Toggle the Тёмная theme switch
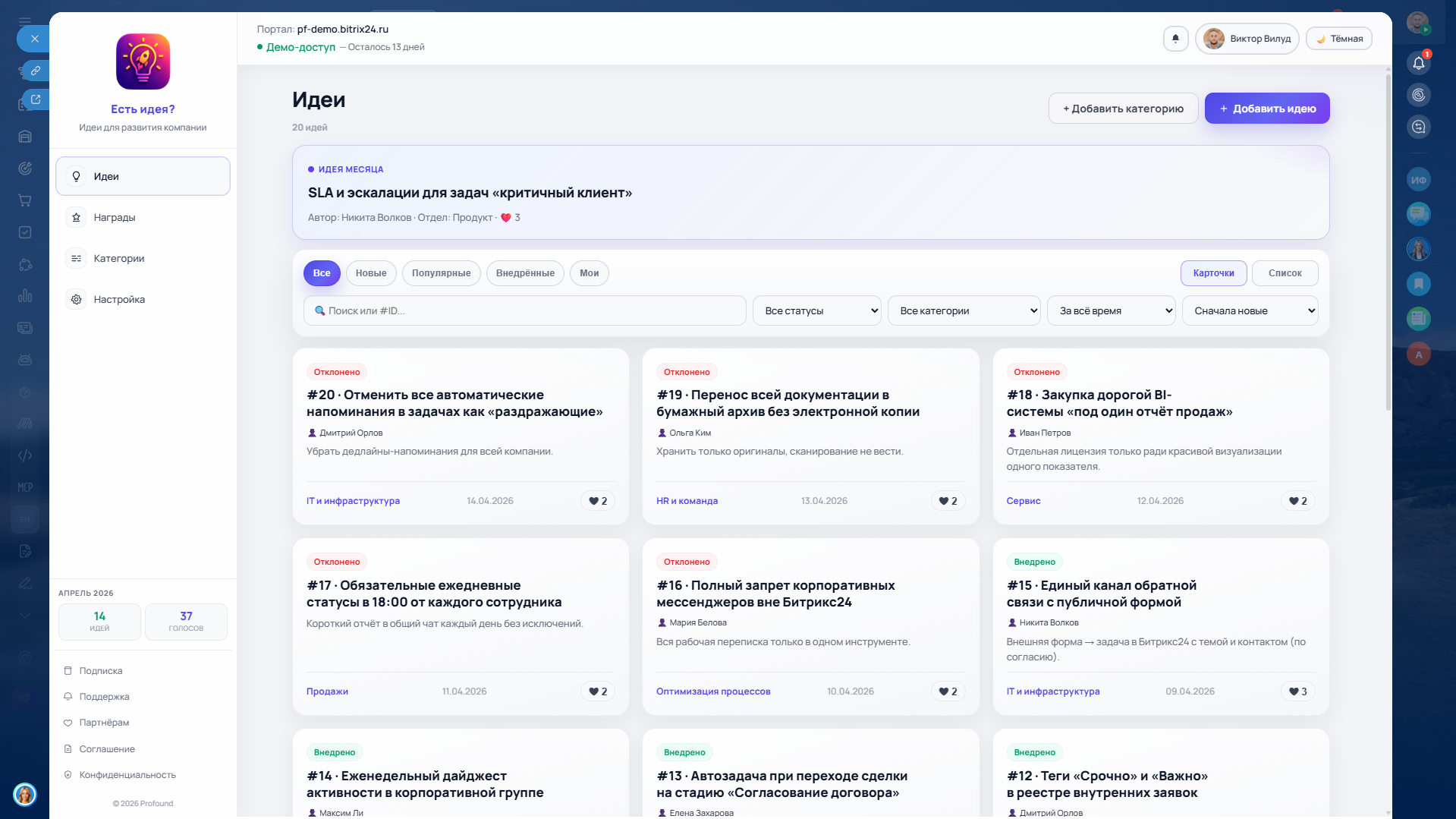 point(1339,39)
